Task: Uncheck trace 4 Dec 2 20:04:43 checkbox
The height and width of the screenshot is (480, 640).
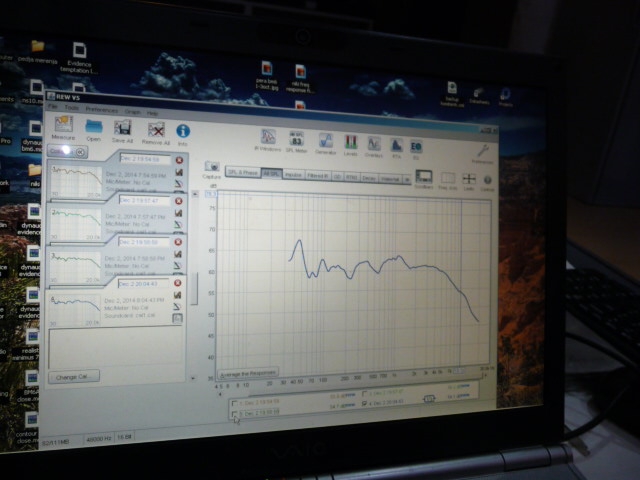Action: [x=364, y=404]
